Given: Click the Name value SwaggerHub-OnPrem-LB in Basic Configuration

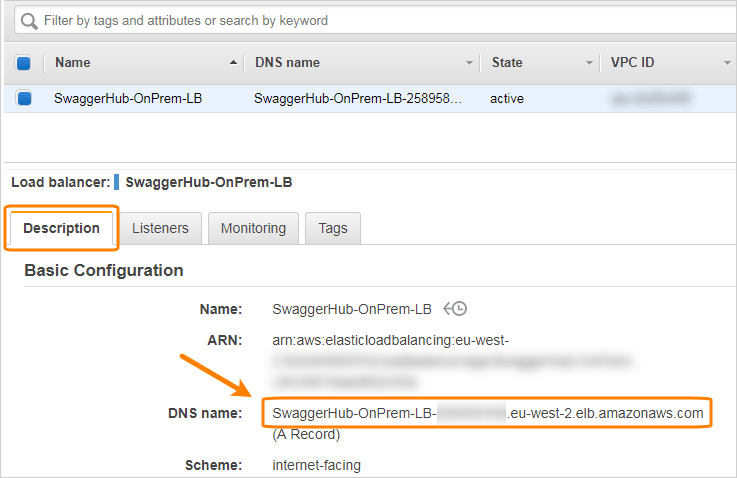Looking at the screenshot, I should (x=352, y=309).
